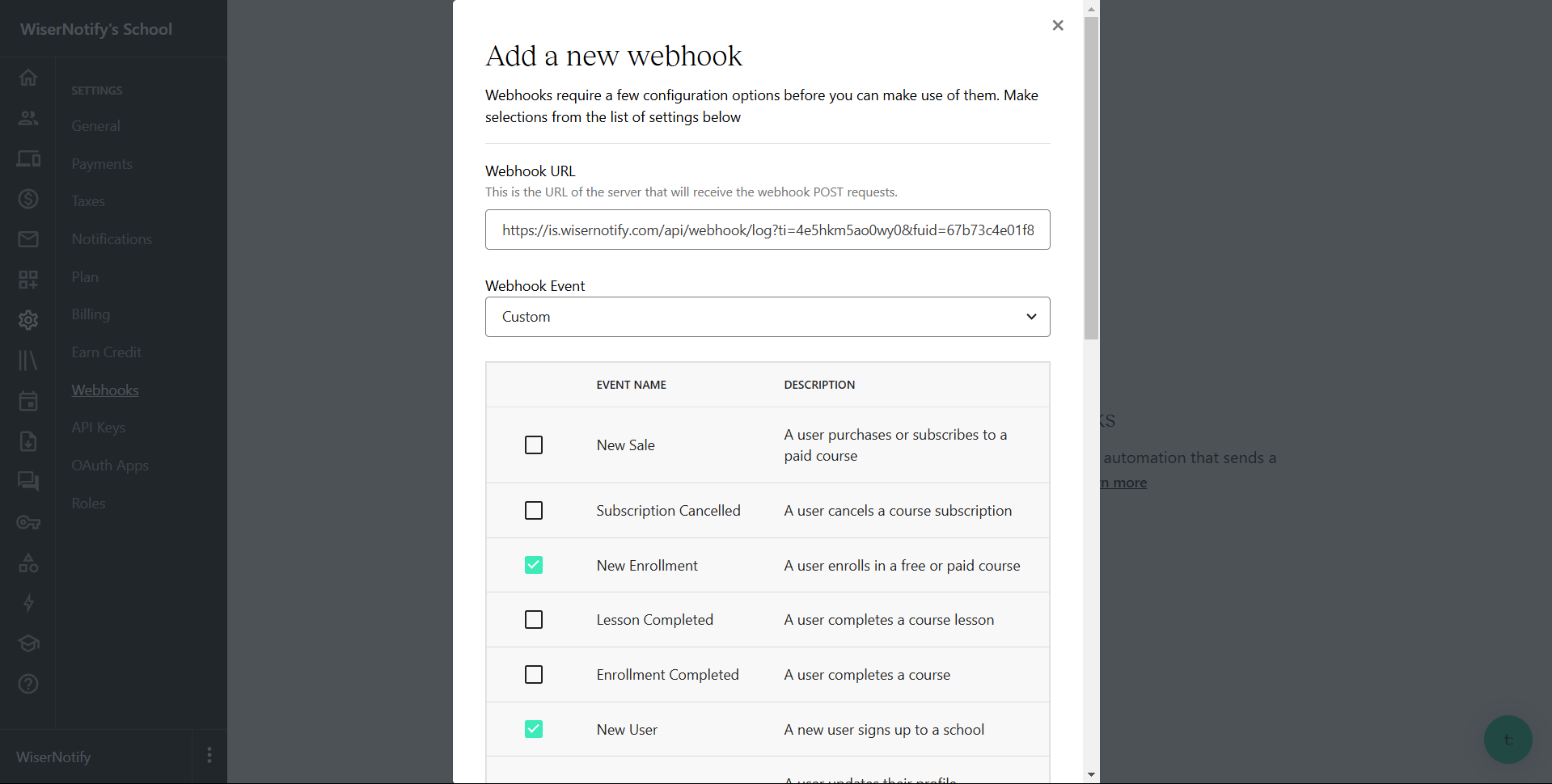Select API Keys in settings menu
This screenshot has width=1552, height=784.
[x=98, y=428]
